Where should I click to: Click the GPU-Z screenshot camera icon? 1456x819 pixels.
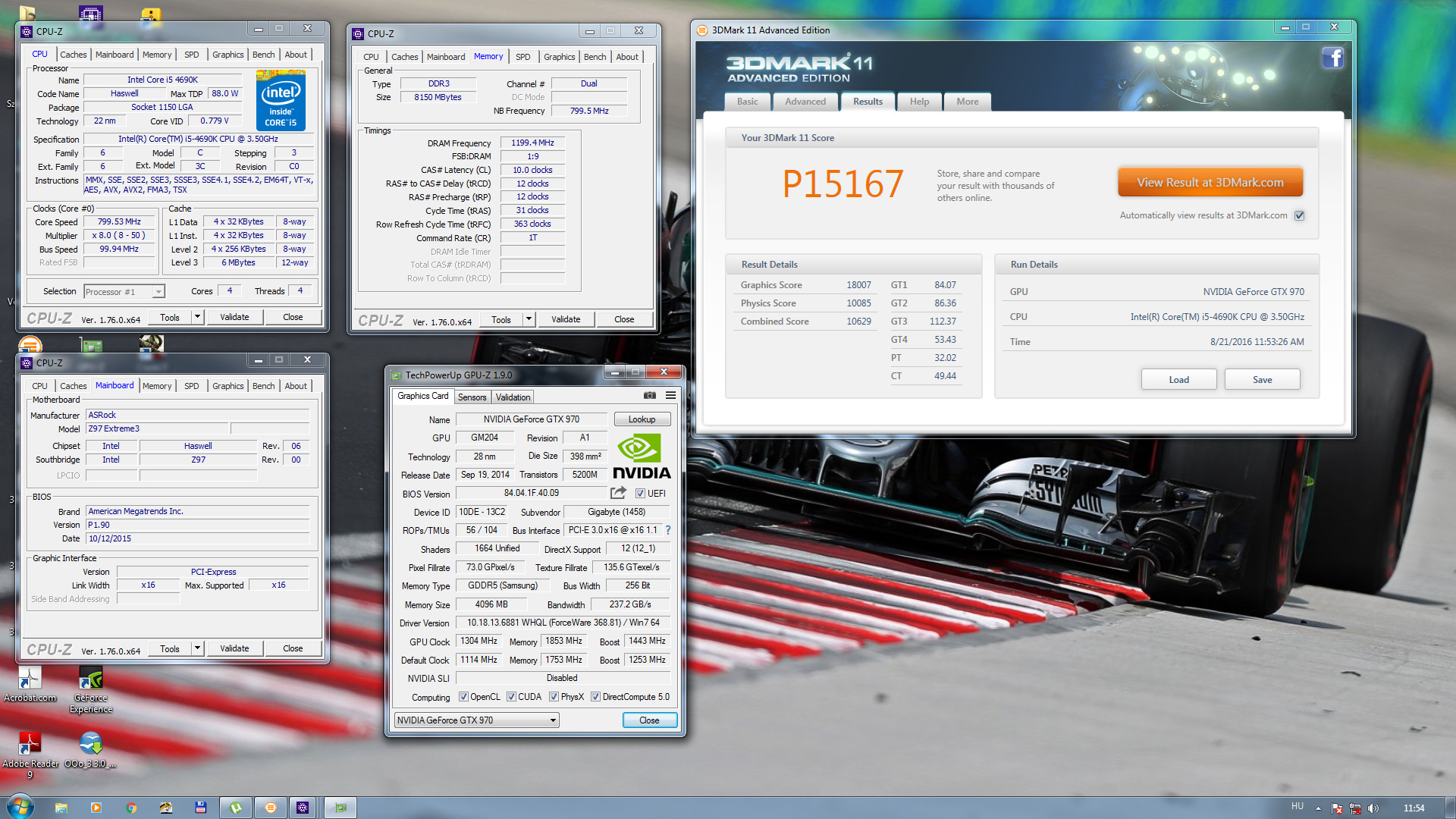tap(650, 395)
